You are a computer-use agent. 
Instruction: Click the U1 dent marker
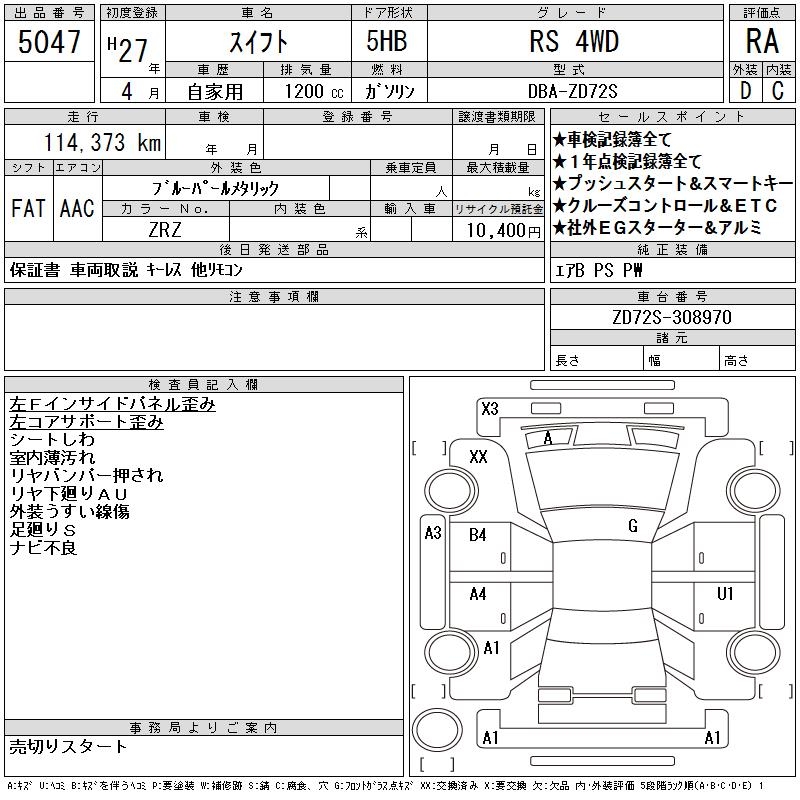point(725,594)
